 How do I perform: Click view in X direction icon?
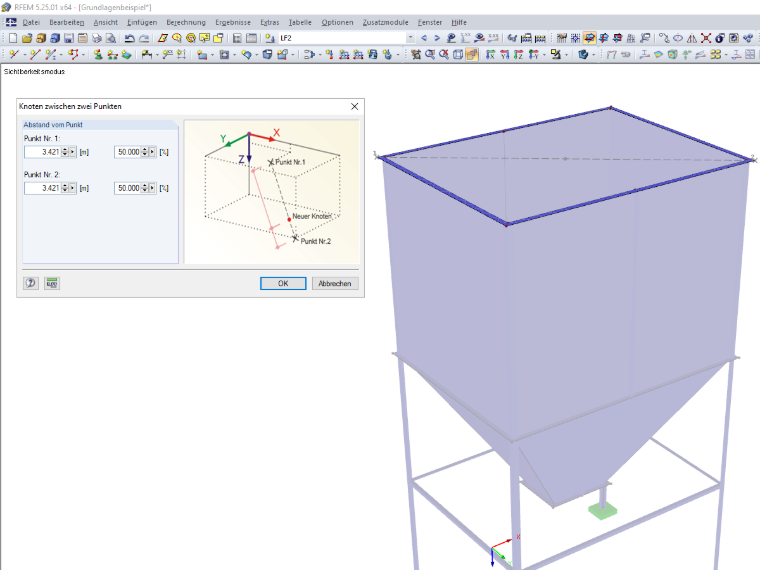[x=491, y=55]
